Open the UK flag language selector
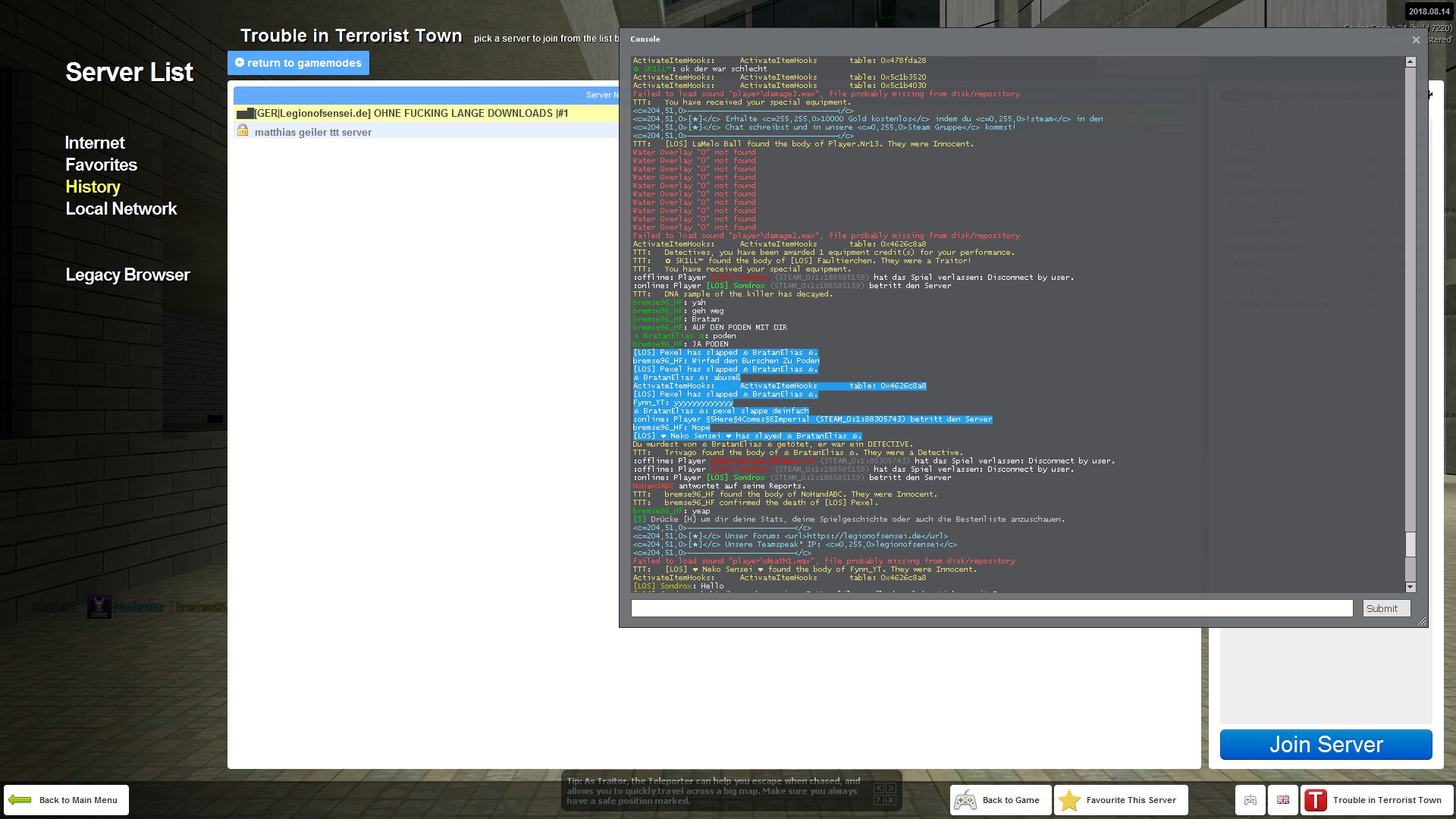 (1283, 800)
